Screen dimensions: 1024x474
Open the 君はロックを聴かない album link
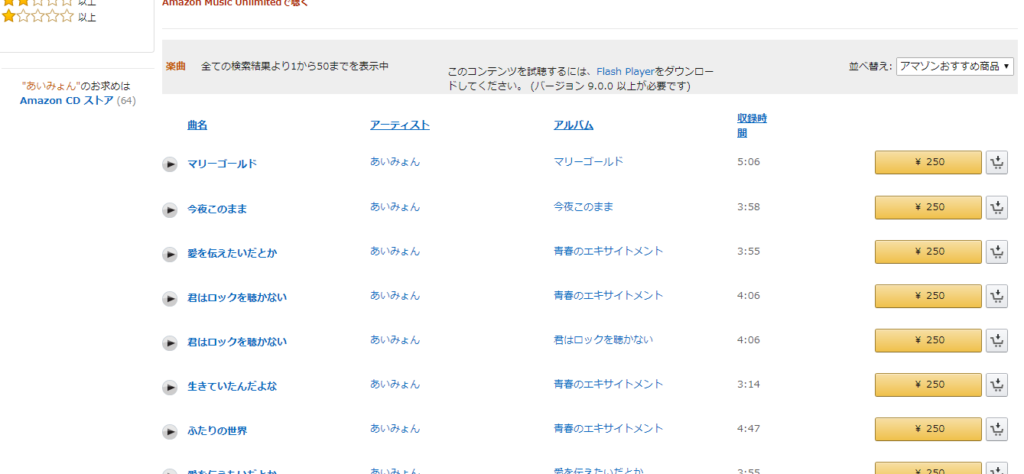(x=603, y=340)
